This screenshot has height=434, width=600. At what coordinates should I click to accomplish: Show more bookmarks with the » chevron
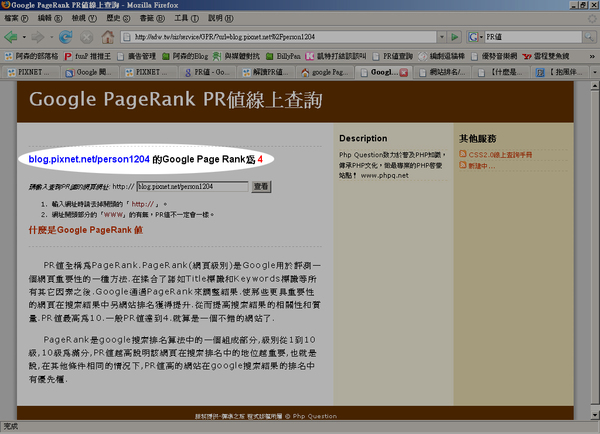(592, 57)
